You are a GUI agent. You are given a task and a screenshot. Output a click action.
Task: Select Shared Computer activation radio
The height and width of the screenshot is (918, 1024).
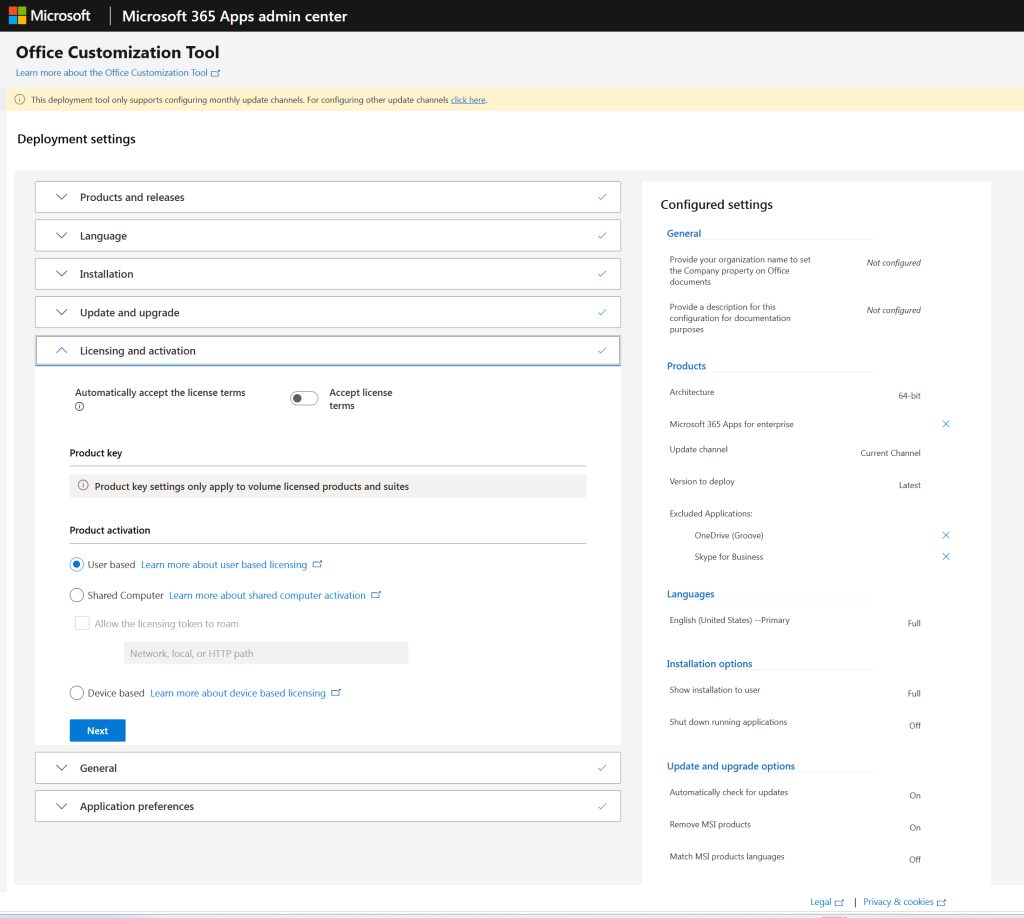coord(76,595)
